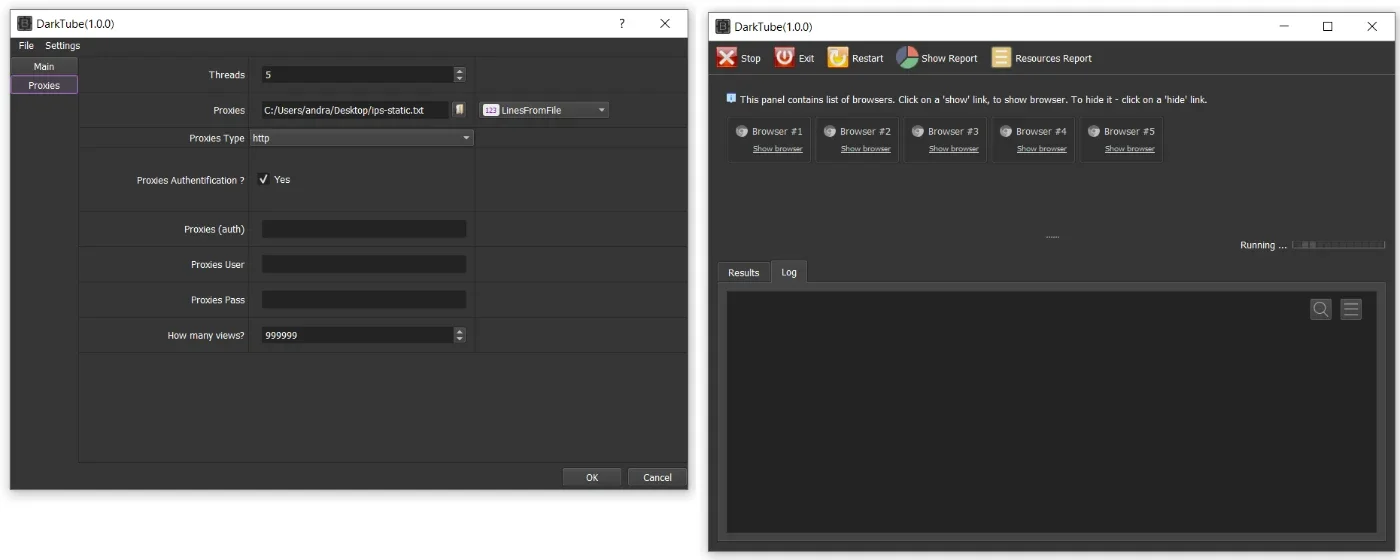Click the Running progress bar
Screen dimensions: 1400x560
1338,245
